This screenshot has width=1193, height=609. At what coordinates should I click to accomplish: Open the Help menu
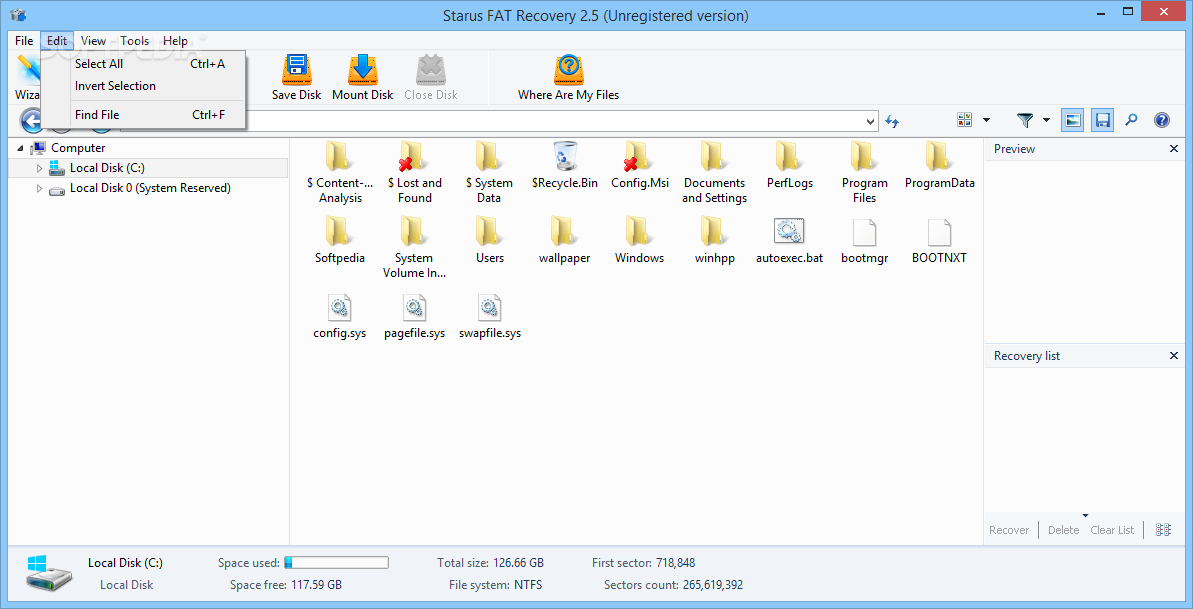pyautogui.click(x=175, y=40)
